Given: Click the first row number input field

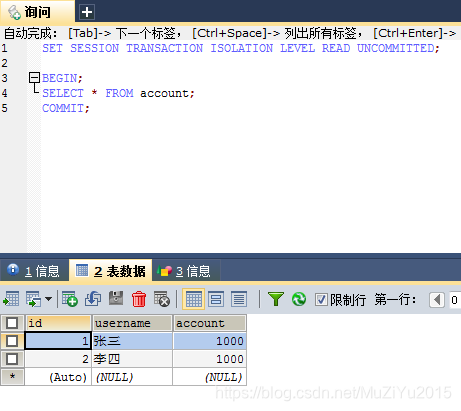Looking at the screenshot, I should click(454, 300).
